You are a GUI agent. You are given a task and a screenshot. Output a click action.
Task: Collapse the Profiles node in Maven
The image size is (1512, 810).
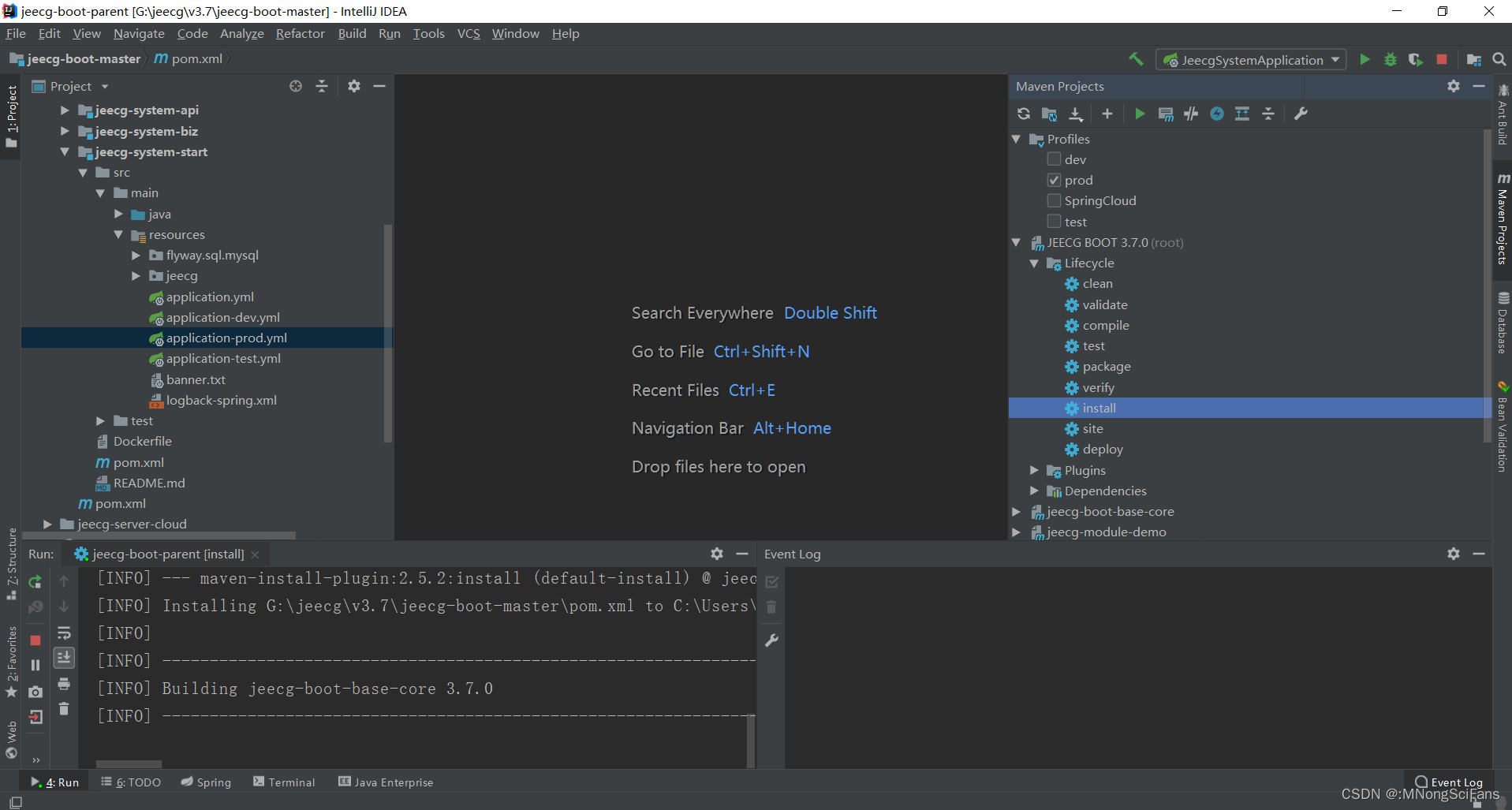click(1016, 139)
